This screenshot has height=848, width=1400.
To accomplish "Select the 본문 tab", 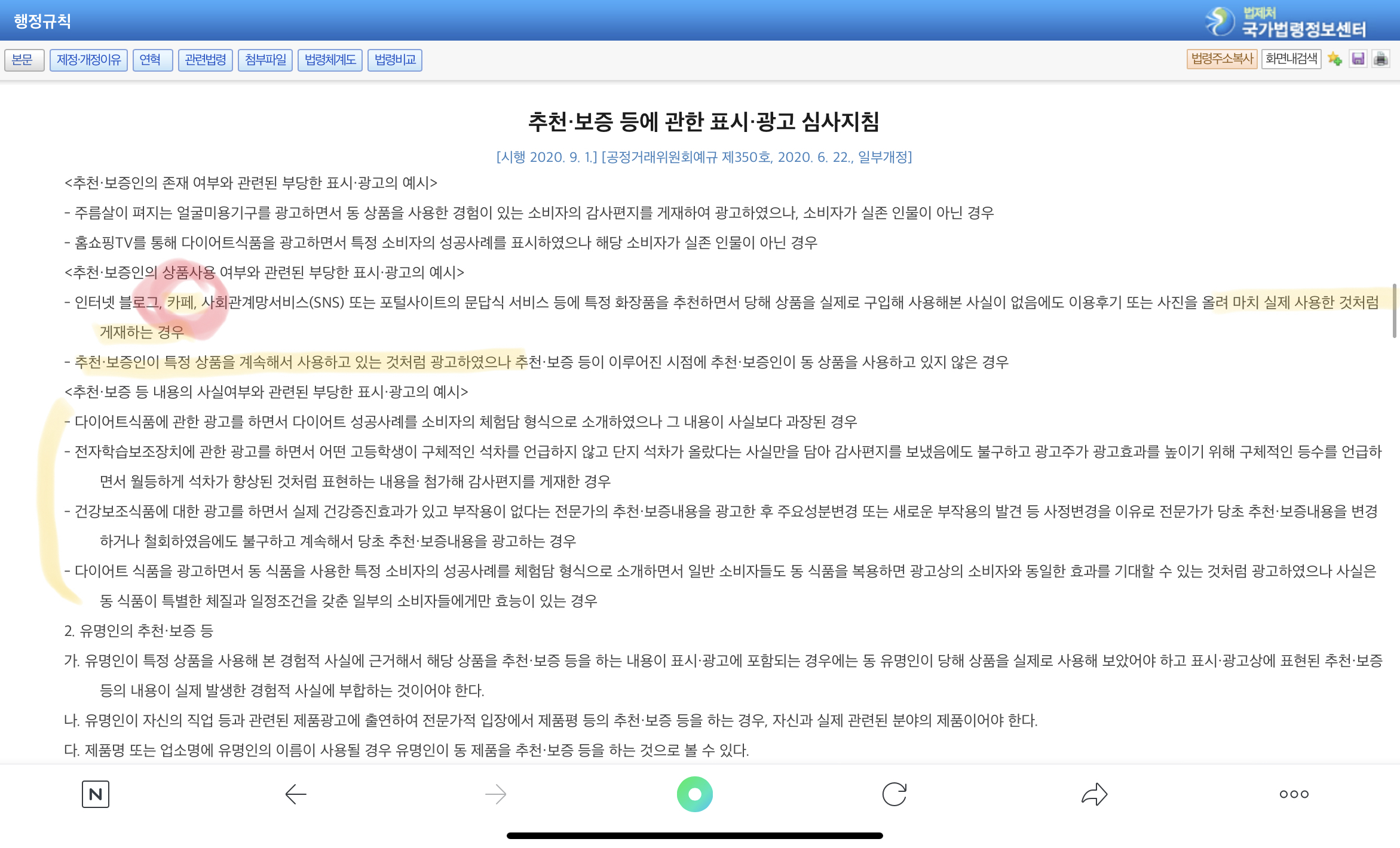I will click(x=24, y=60).
